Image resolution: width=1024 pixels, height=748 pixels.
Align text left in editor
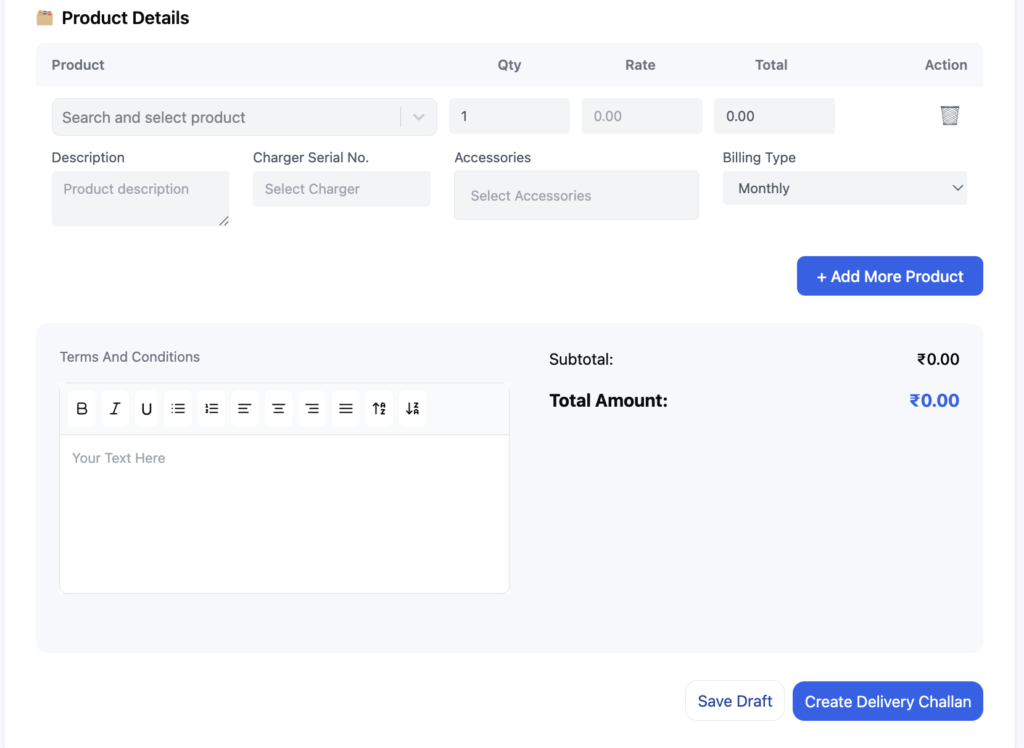(x=245, y=409)
